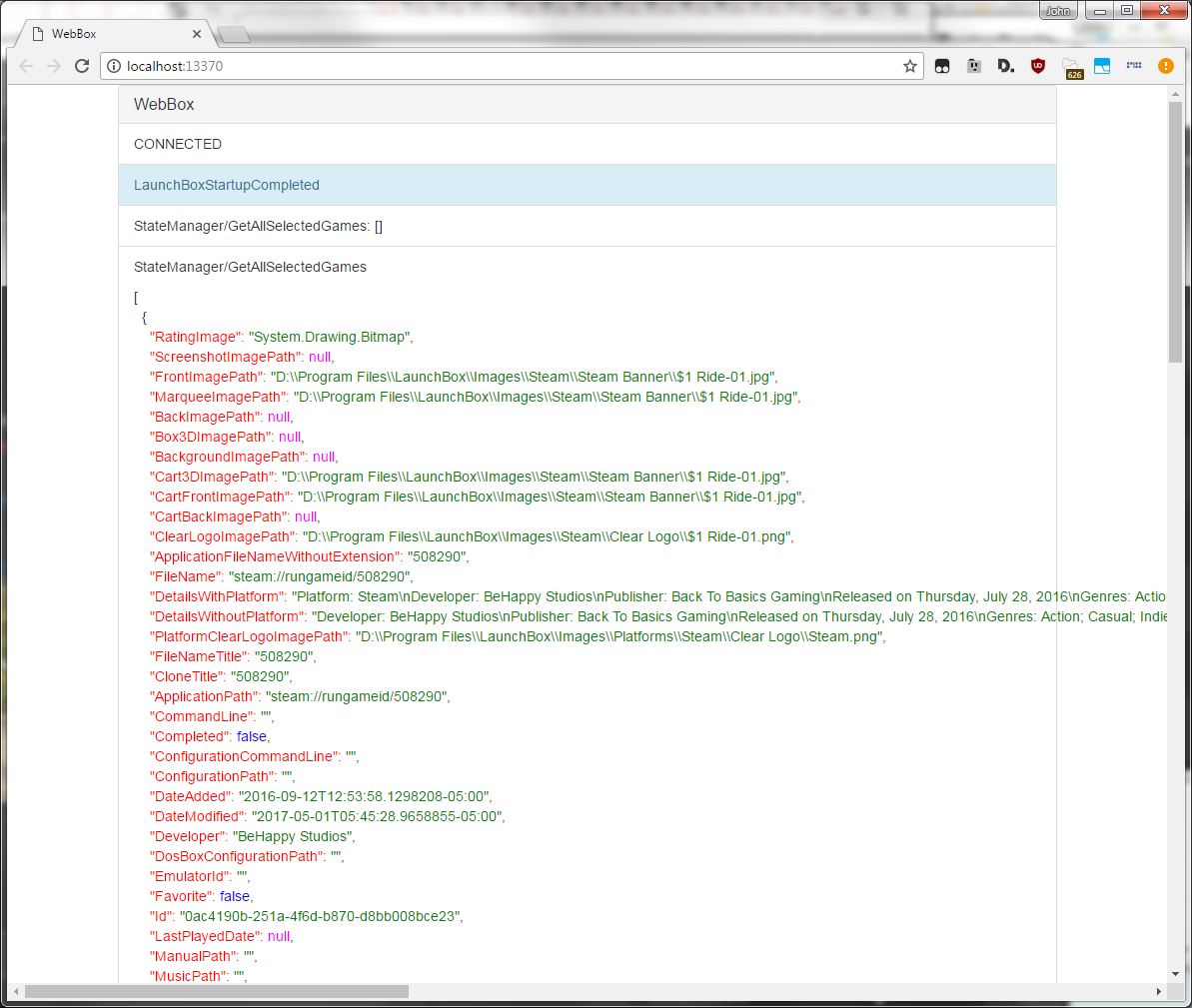Go forward to the next page
This screenshot has width=1192, height=1008.
pyautogui.click(x=53, y=66)
